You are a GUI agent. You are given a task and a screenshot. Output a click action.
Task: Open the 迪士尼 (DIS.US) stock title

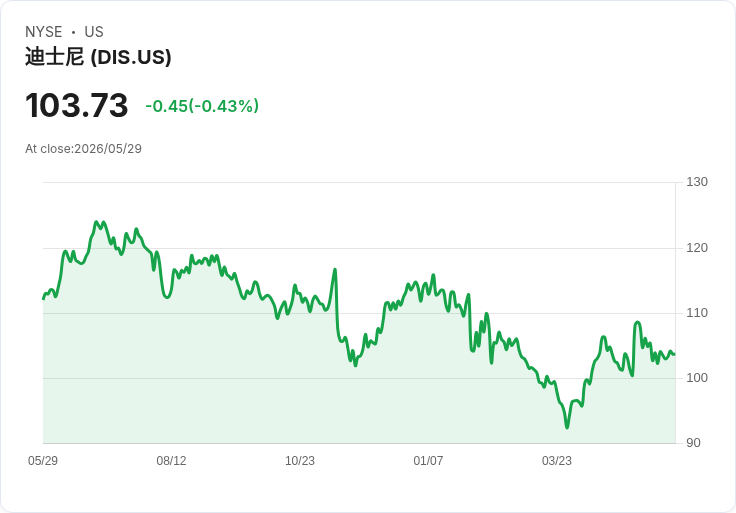click(x=98, y=57)
